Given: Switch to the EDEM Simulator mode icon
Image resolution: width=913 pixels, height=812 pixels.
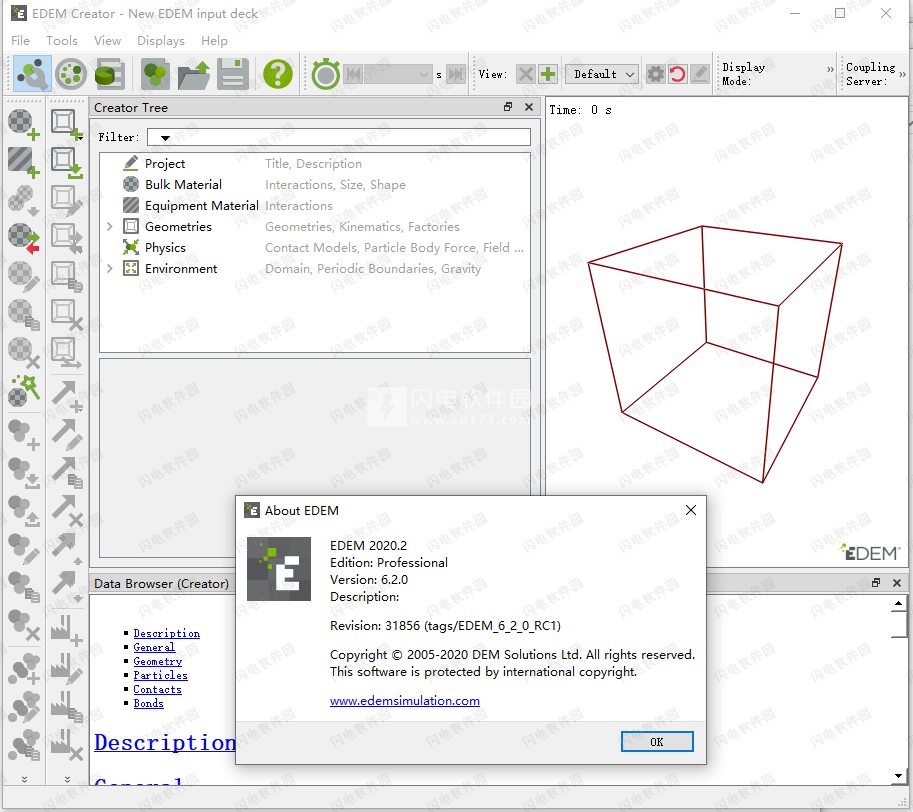Looking at the screenshot, I should pos(71,74).
